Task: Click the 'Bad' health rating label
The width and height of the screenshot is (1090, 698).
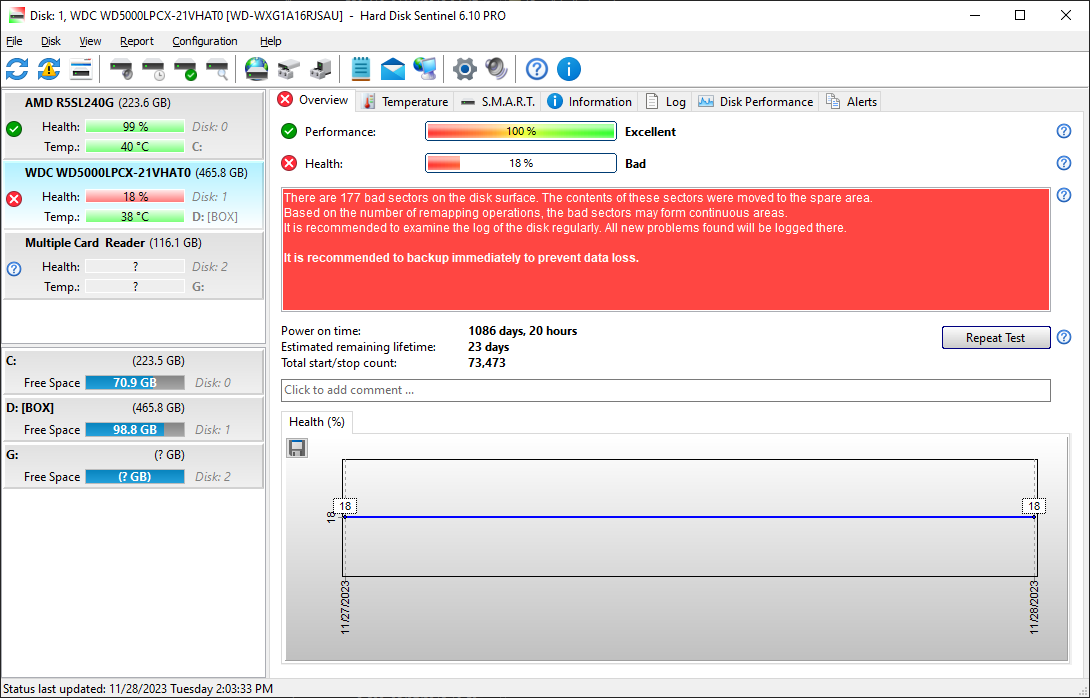Action: click(x=635, y=164)
